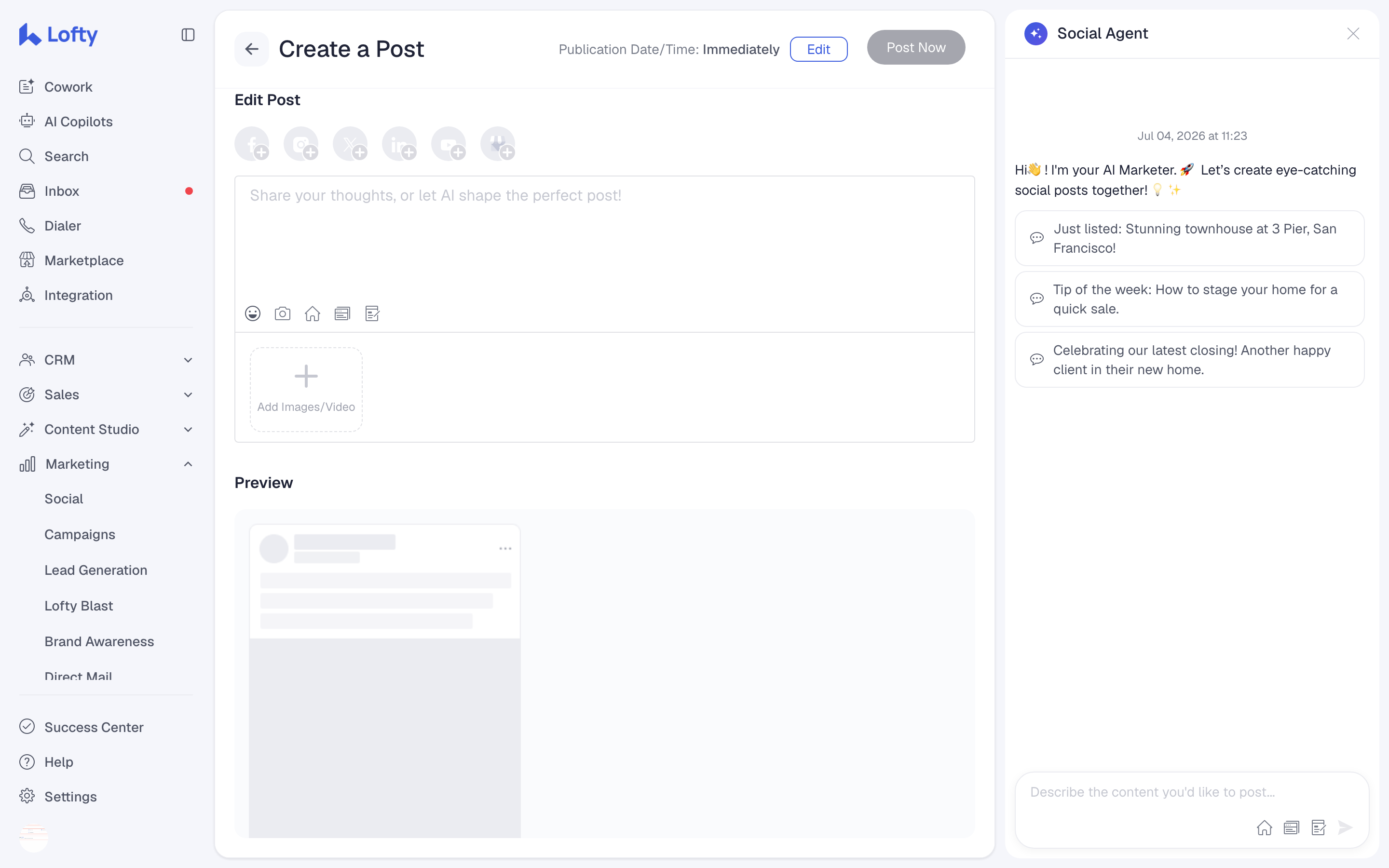Collapse the left sidebar panel

coord(188,35)
